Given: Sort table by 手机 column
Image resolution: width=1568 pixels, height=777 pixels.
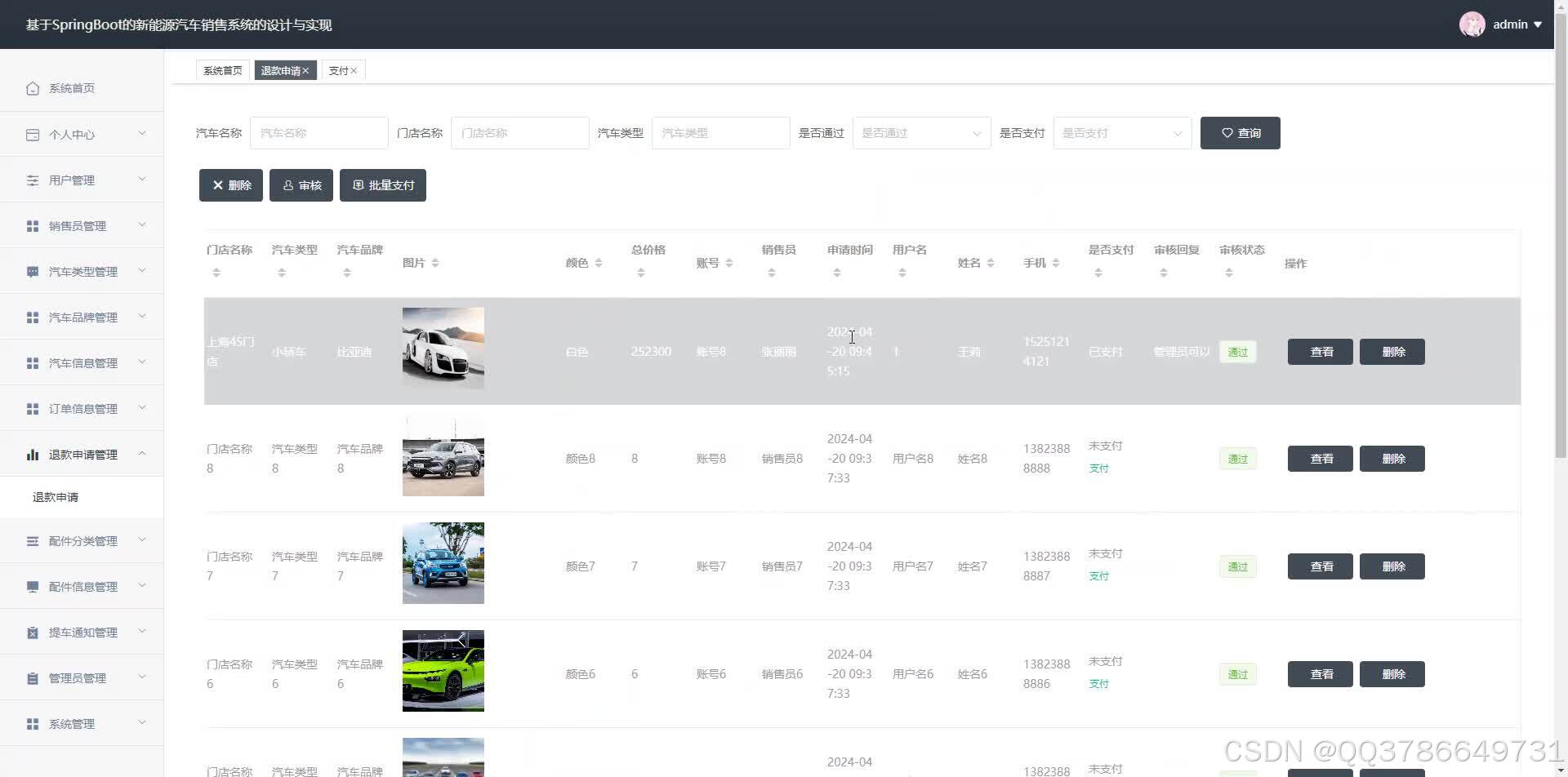Looking at the screenshot, I should click(x=1056, y=263).
